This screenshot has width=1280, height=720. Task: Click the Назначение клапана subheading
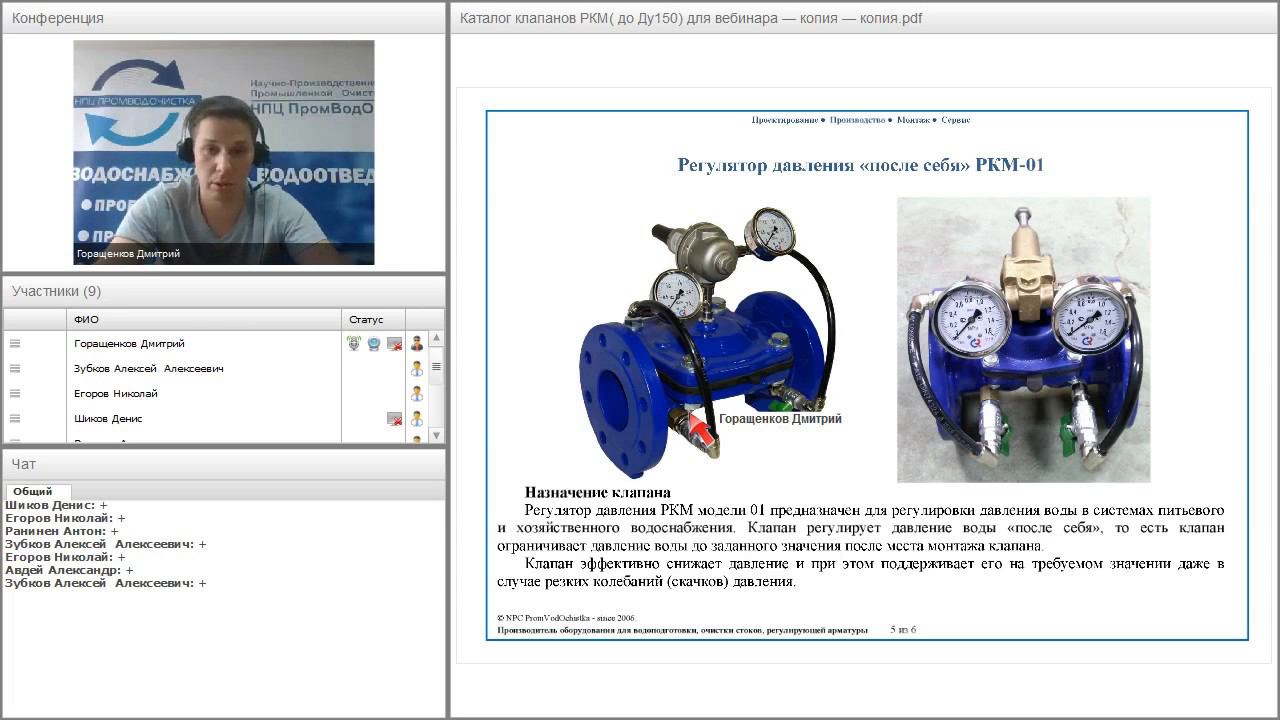[x=598, y=493]
